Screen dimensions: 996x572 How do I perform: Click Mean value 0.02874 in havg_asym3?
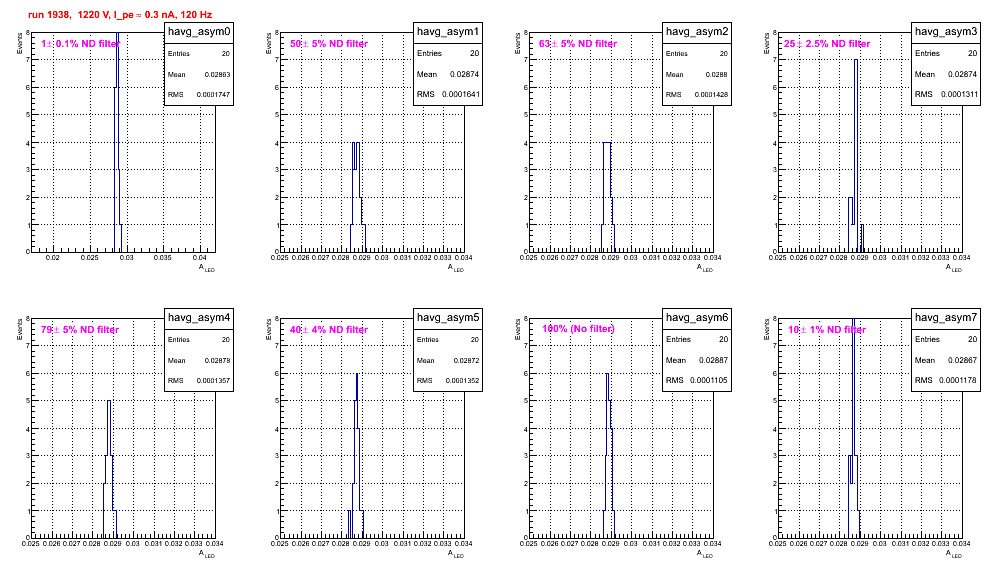pyautogui.click(x=962, y=74)
